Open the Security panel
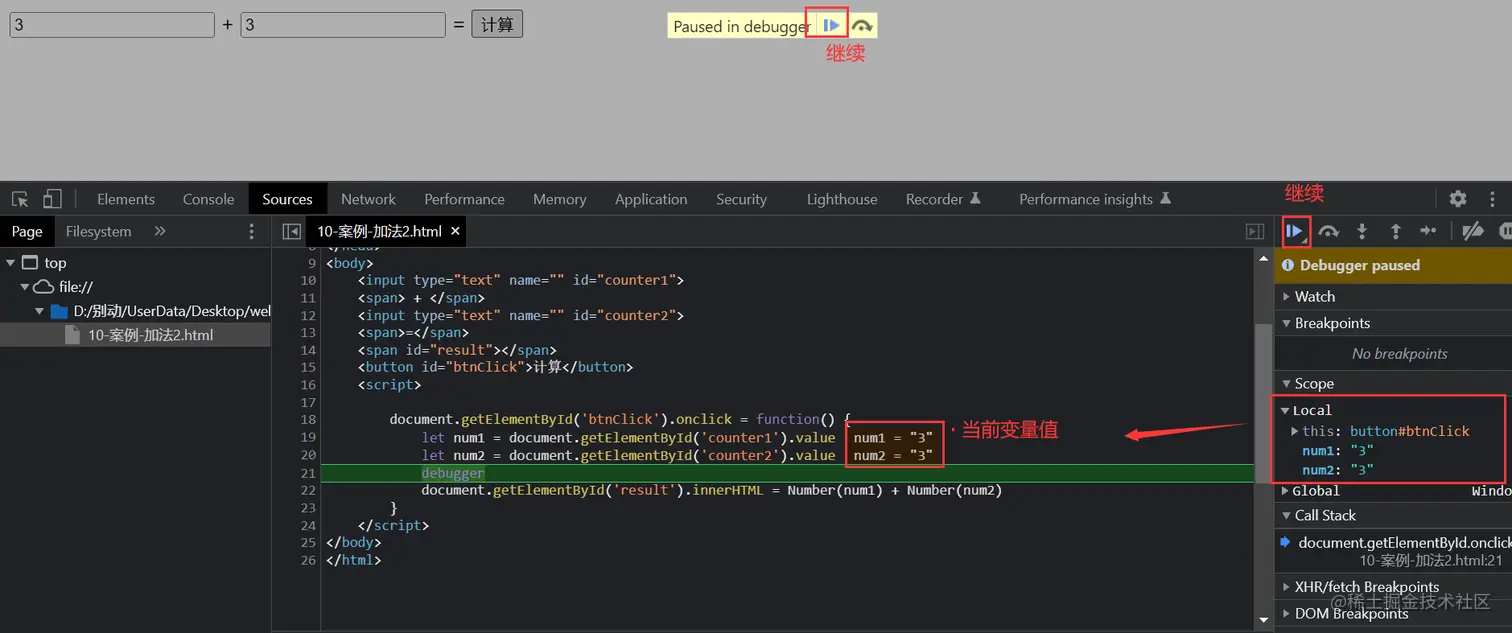 (x=741, y=199)
